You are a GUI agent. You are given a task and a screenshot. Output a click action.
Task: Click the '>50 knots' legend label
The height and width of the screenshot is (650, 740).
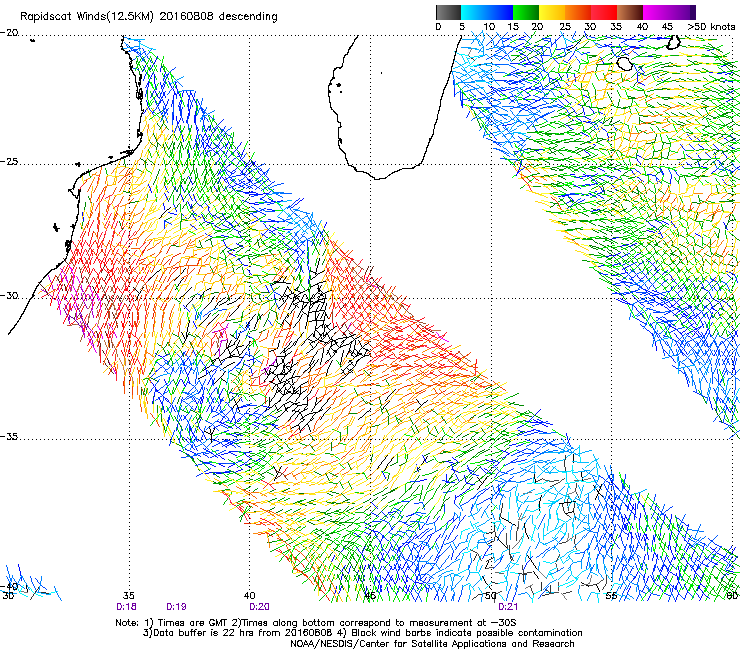pos(711,27)
